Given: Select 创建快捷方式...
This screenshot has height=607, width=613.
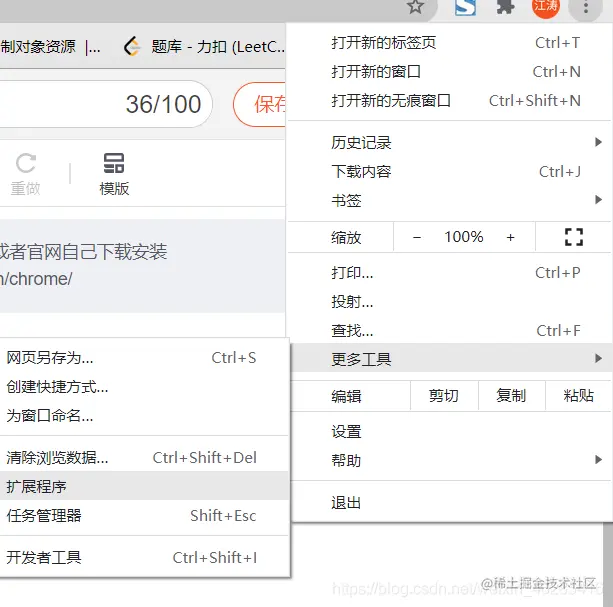Looking at the screenshot, I should coord(144,387).
